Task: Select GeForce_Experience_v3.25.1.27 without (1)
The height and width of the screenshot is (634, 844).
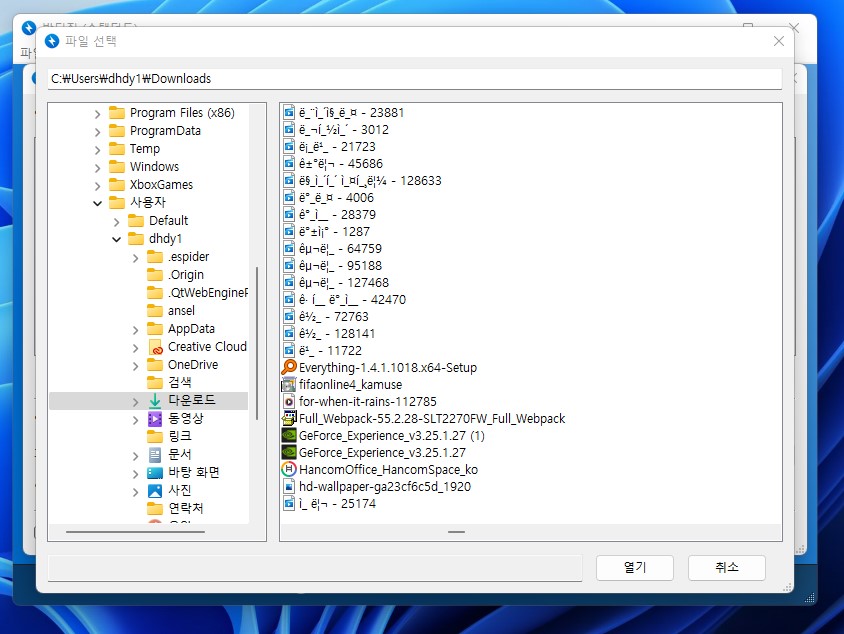Action: tap(382, 453)
